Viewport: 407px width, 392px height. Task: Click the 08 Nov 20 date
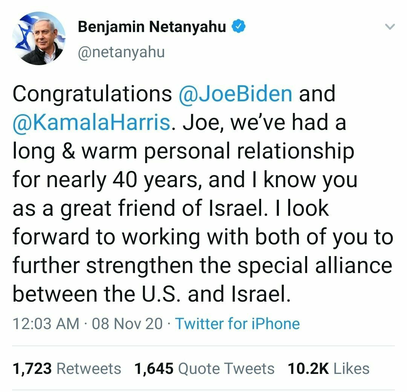127,324
